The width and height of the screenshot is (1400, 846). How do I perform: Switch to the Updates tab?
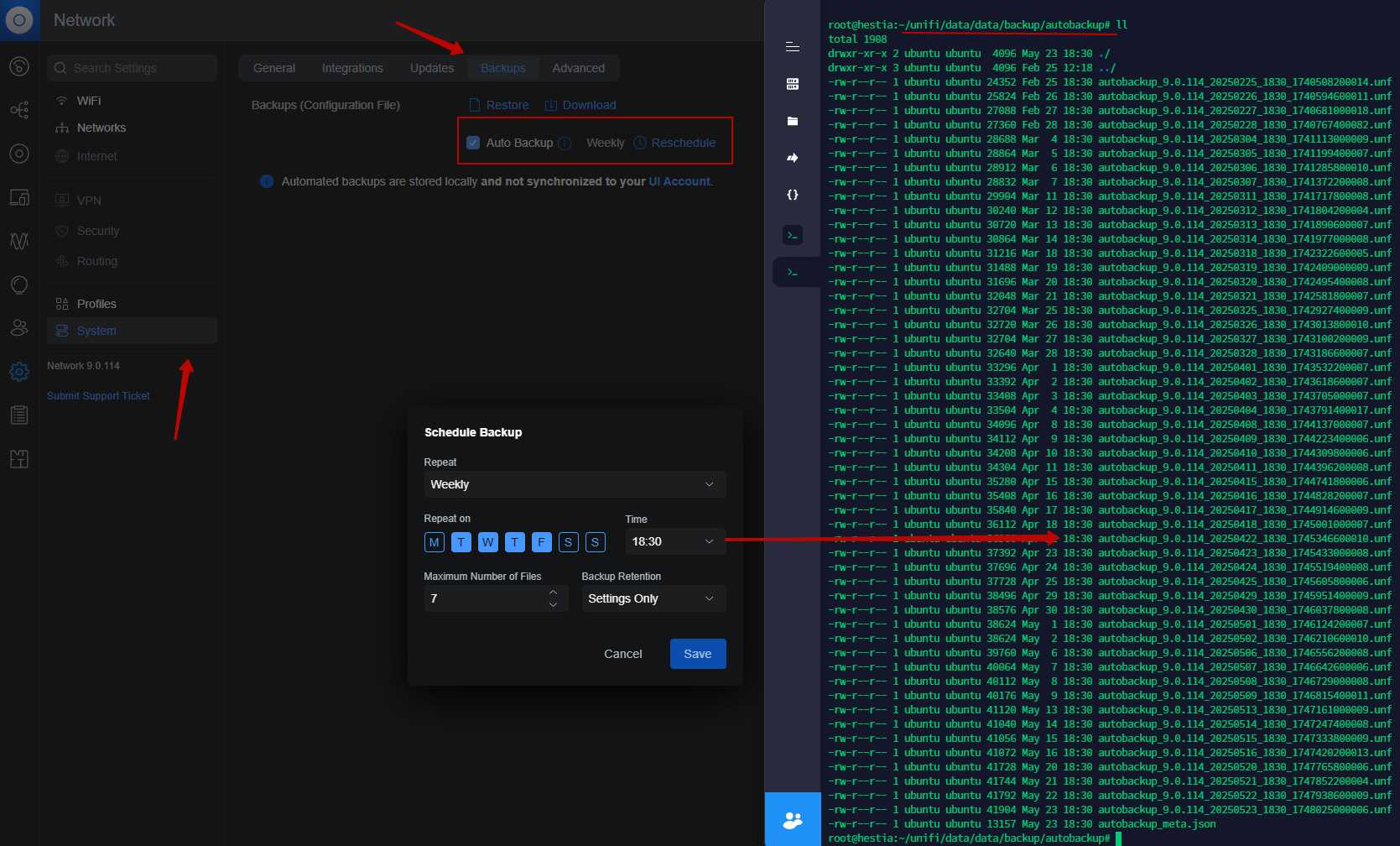[x=432, y=68]
